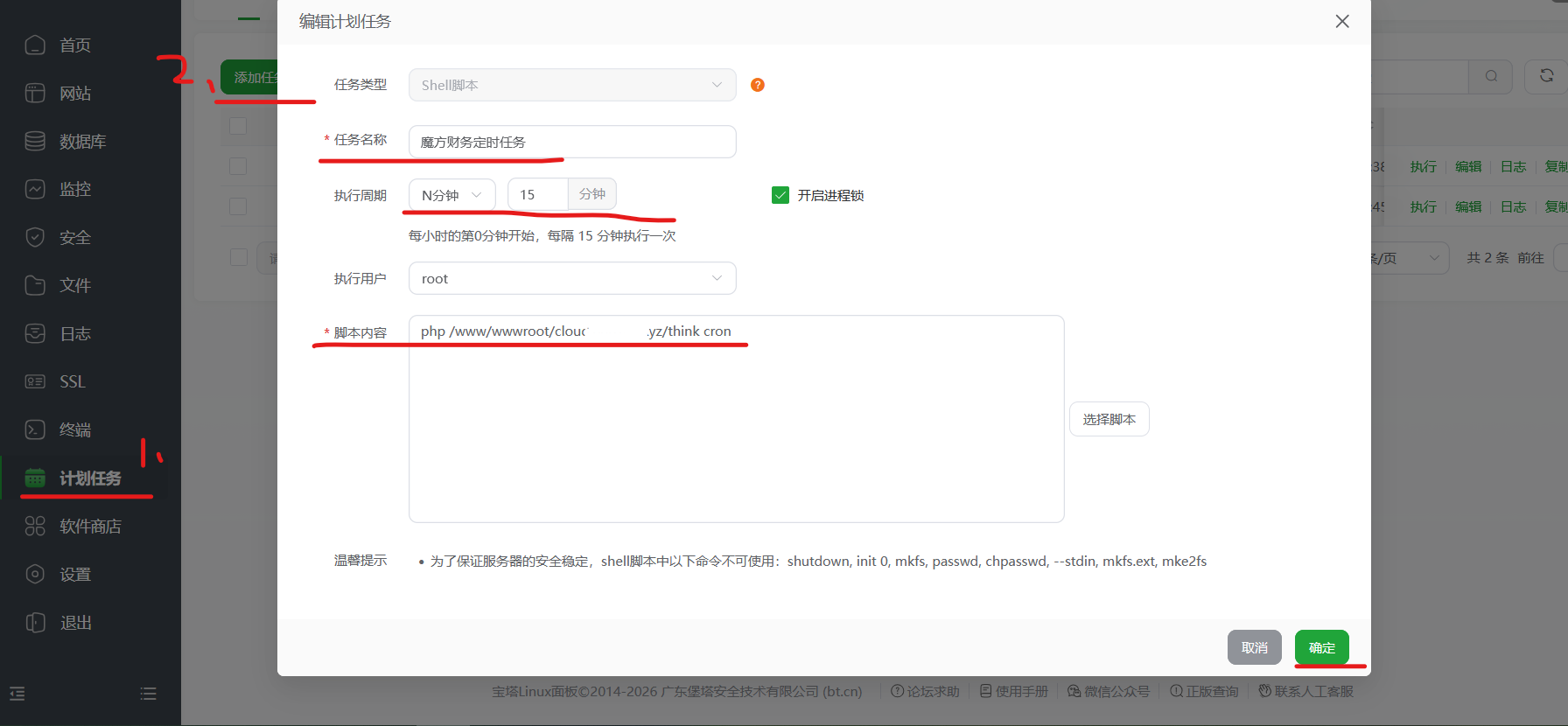
Task: Open the 监控 monitoring menu
Action: click(74, 189)
